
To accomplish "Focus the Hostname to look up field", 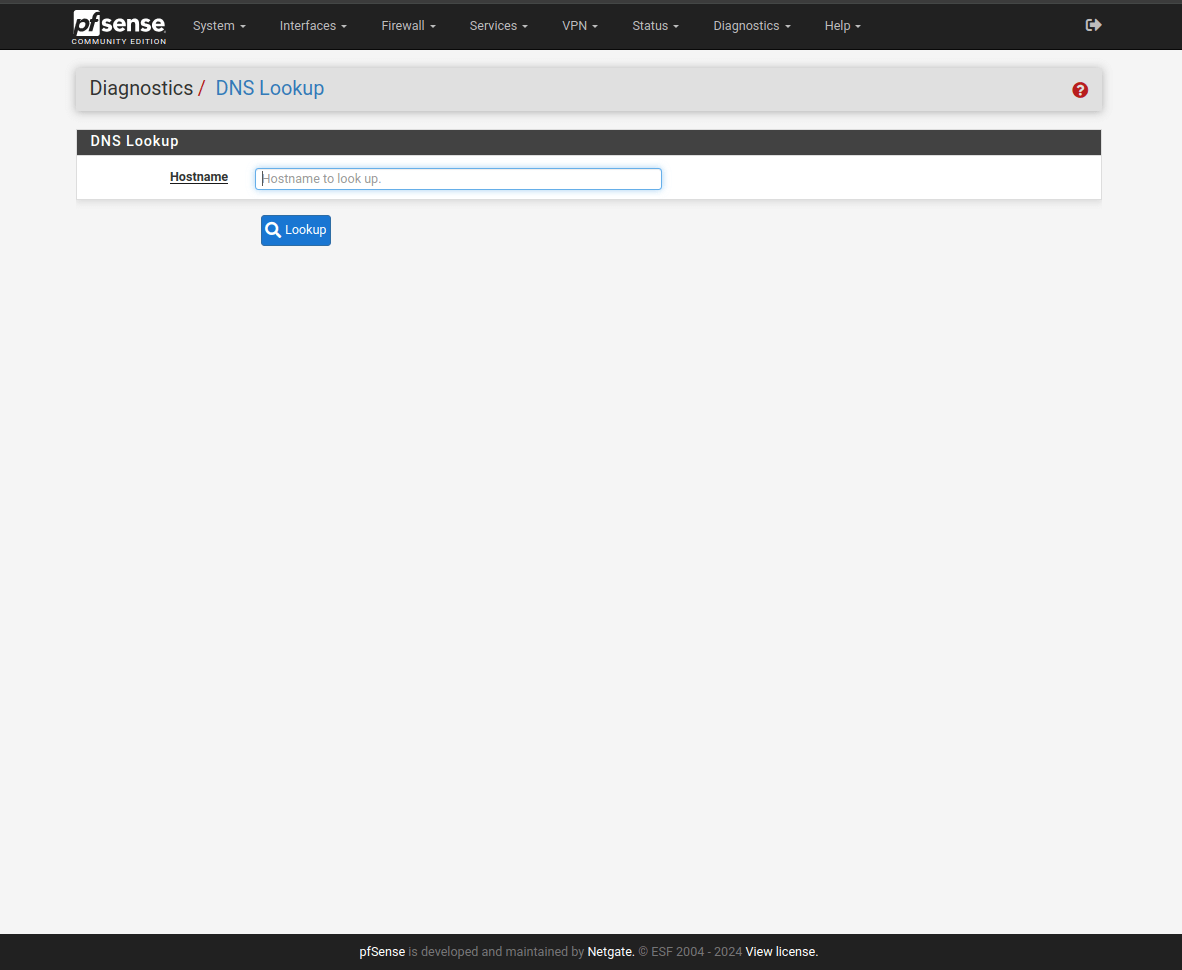I will coord(458,179).
